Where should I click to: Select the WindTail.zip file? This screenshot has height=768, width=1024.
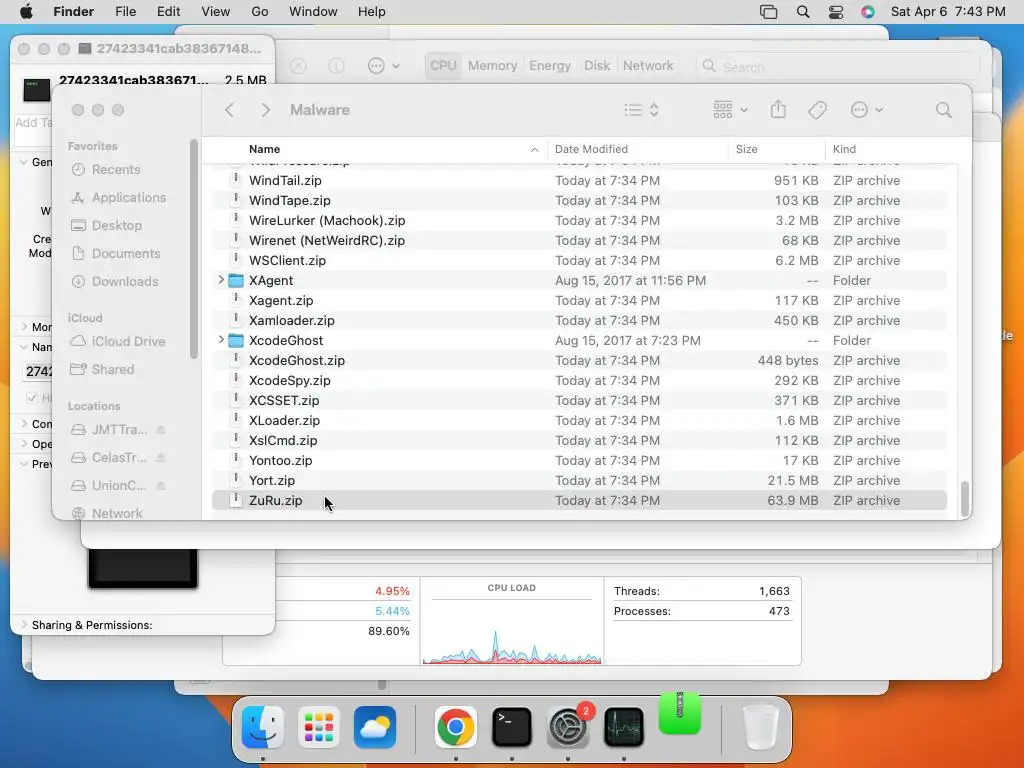pyautogui.click(x=579, y=180)
